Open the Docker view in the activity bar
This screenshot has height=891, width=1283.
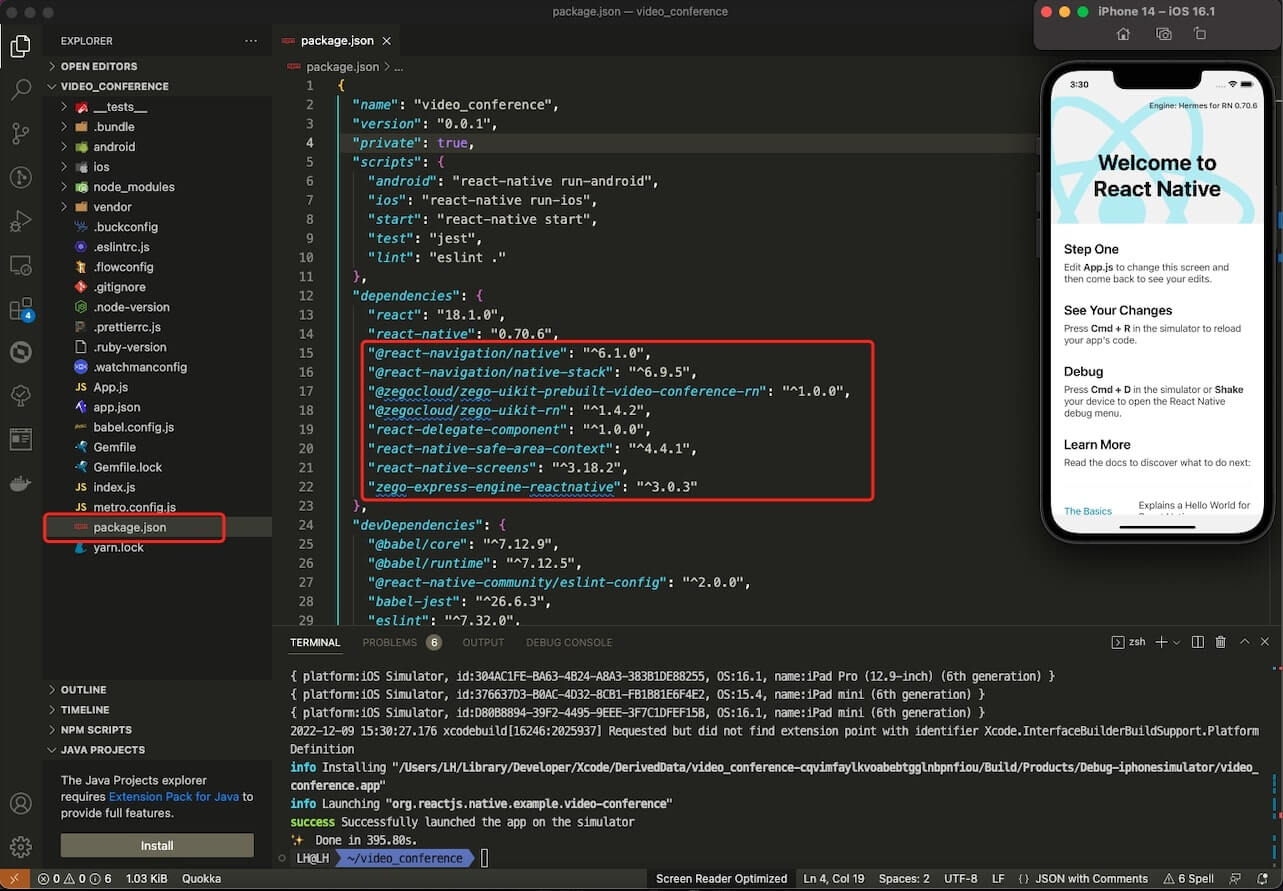[x=20, y=484]
